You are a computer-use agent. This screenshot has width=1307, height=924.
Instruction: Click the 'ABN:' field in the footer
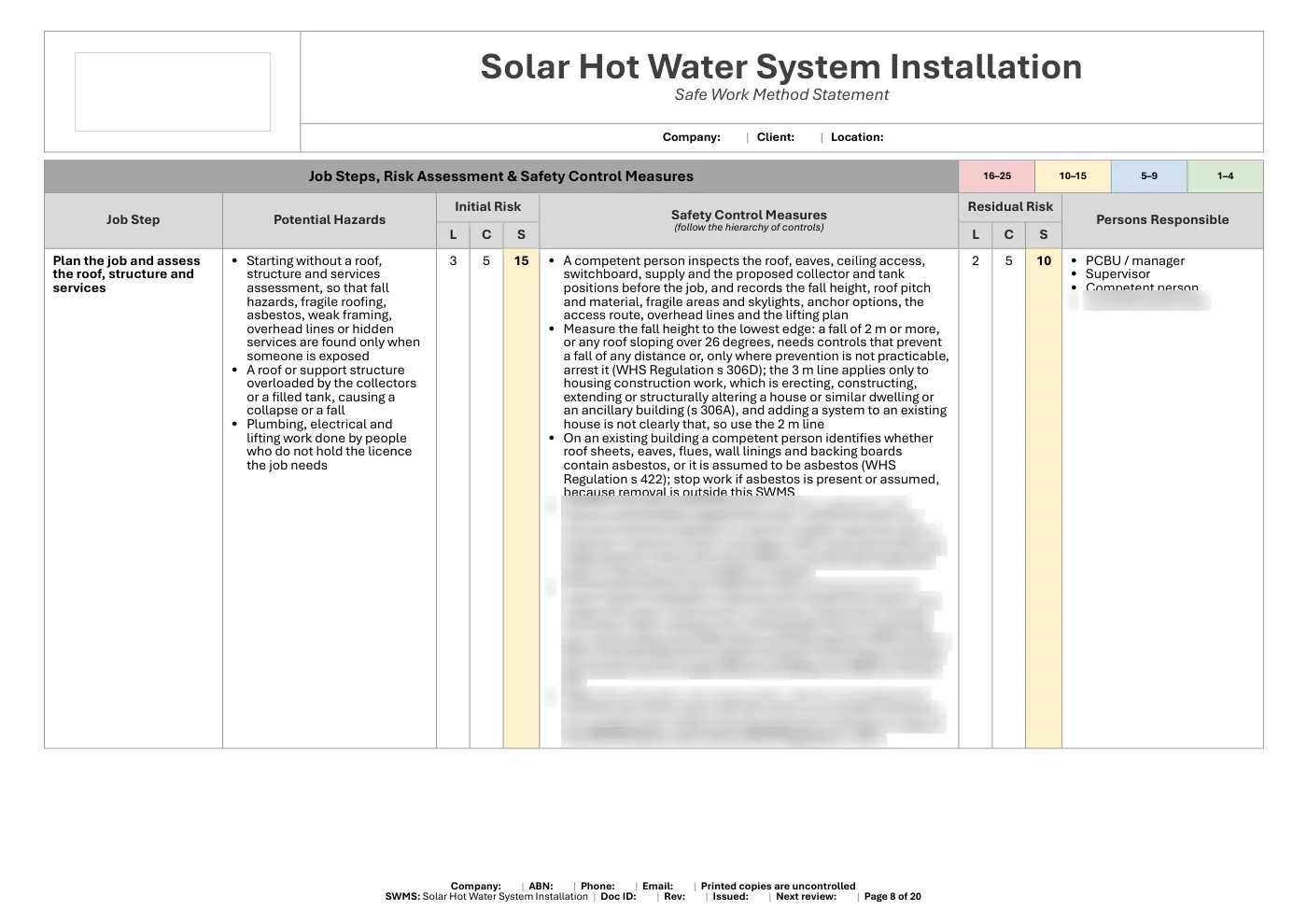(x=541, y=887)
